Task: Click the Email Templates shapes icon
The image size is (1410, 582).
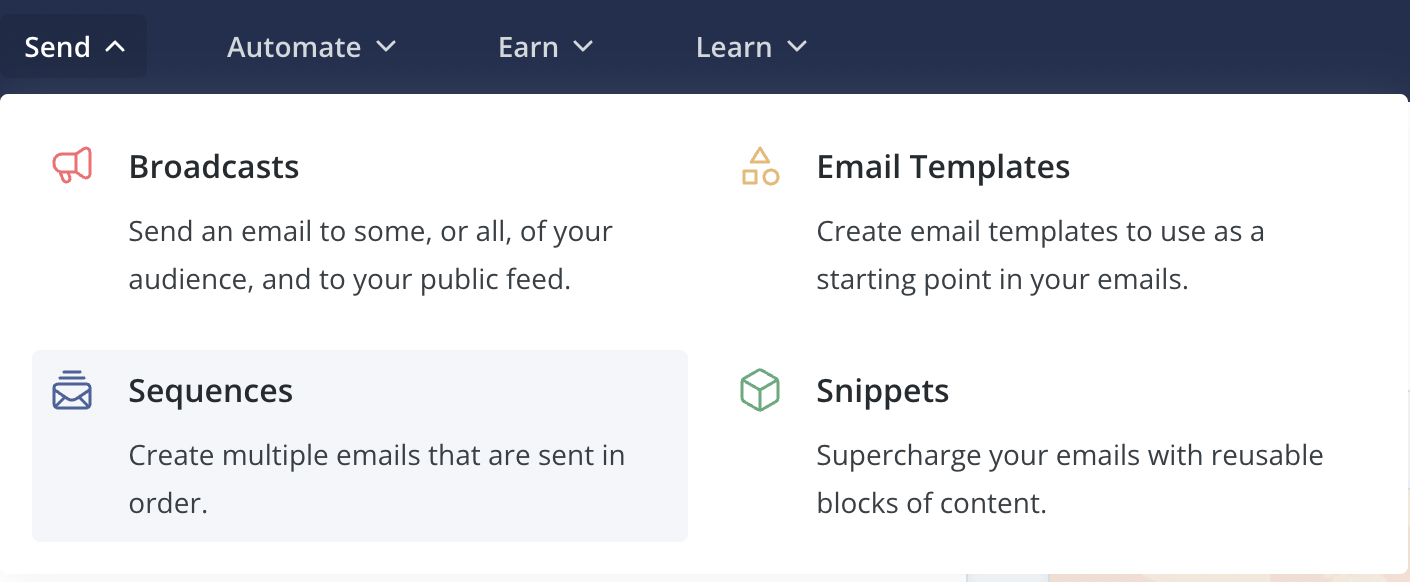Action: point(760,166)
